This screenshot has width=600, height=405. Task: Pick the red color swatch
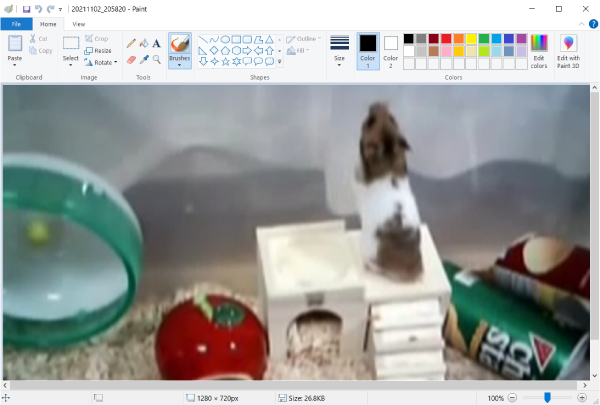click(446, 38)
